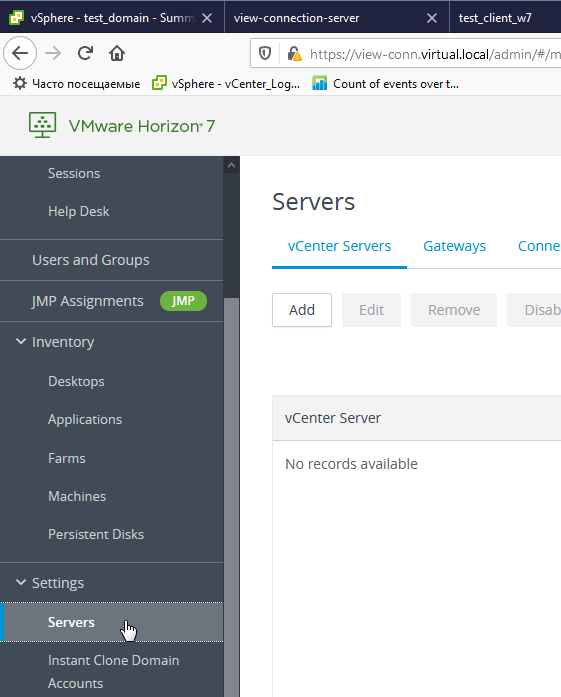Click the 'No records available' text
The height and width of the screenshot is (697, 561).
point(351,464)
